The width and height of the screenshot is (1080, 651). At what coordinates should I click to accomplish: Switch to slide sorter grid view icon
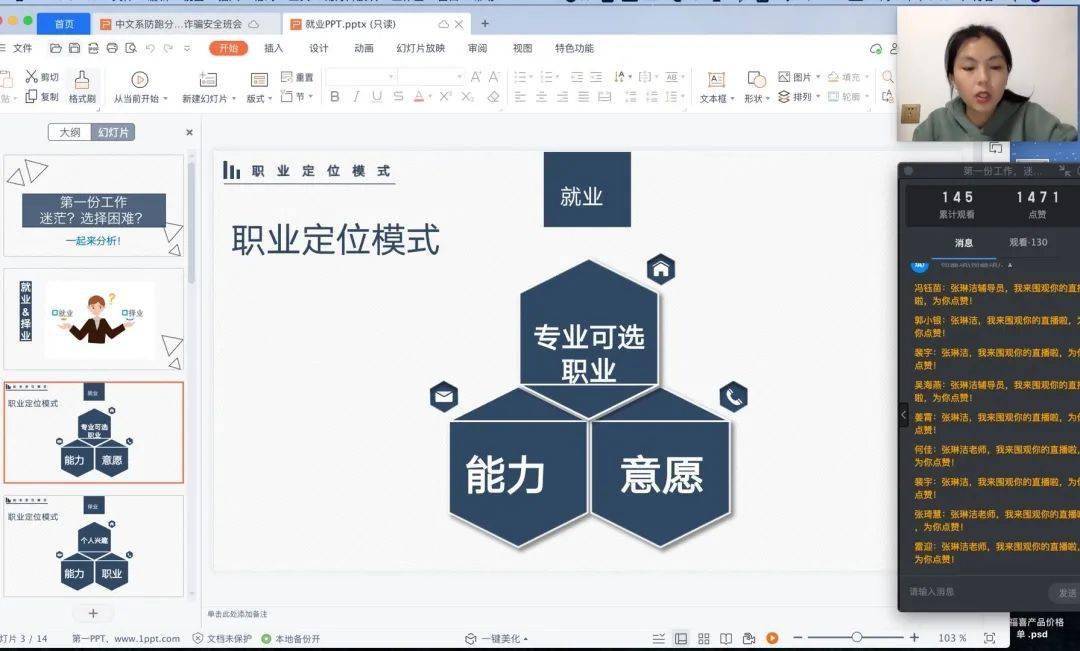703,639
